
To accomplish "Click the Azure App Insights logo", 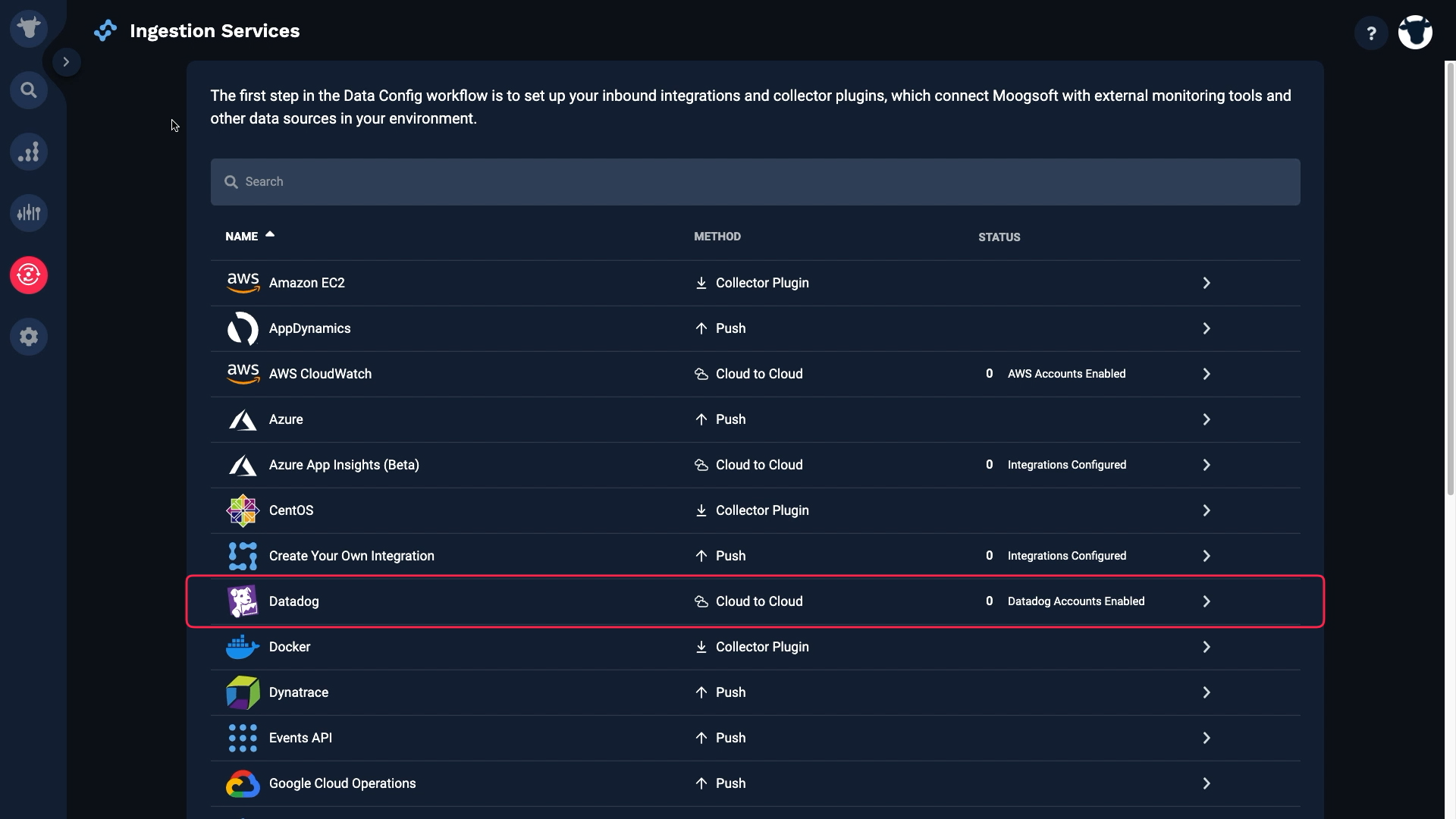I will coord(243,465).
